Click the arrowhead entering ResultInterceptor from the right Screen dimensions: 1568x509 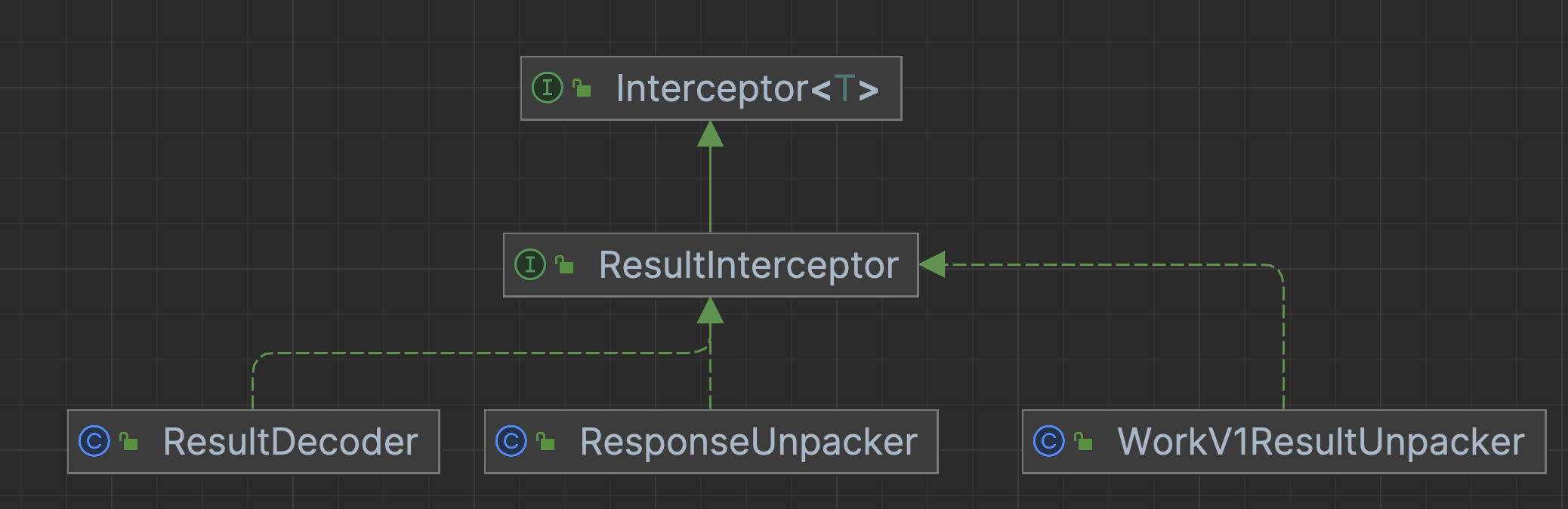933,264
